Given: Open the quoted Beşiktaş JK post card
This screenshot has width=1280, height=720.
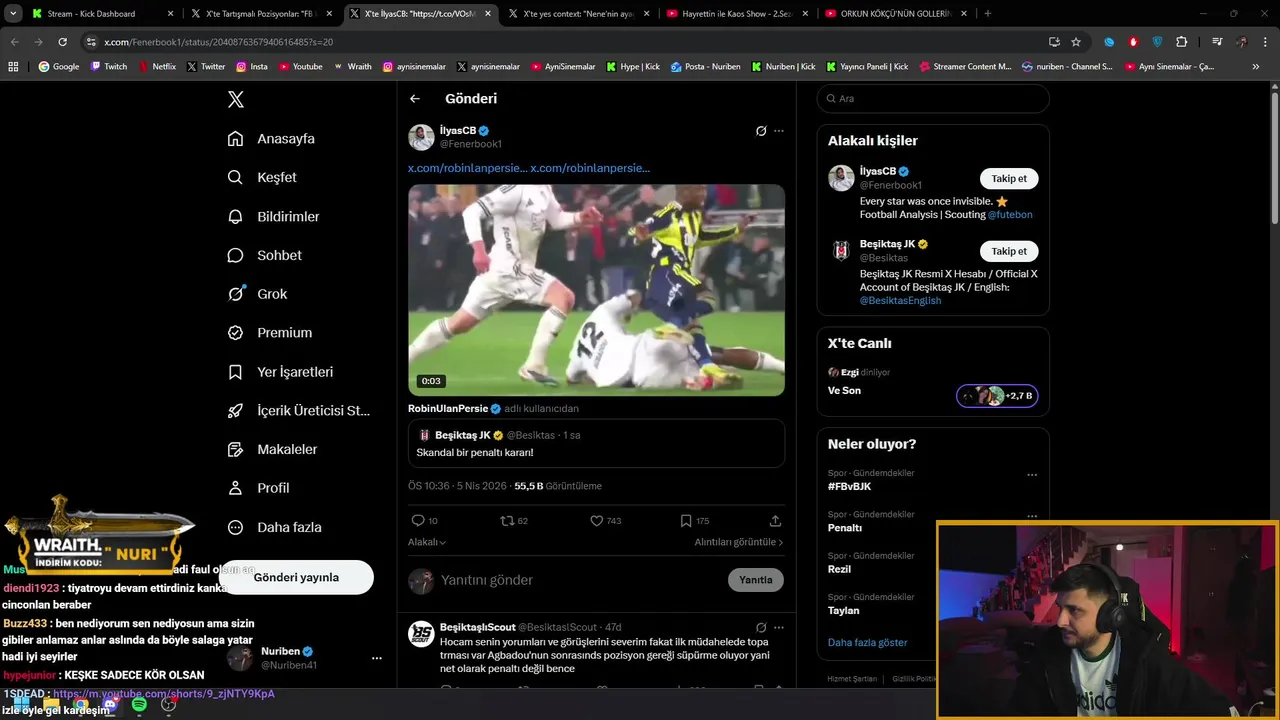Looking at the screenshot, I should [x=596, y=444].
